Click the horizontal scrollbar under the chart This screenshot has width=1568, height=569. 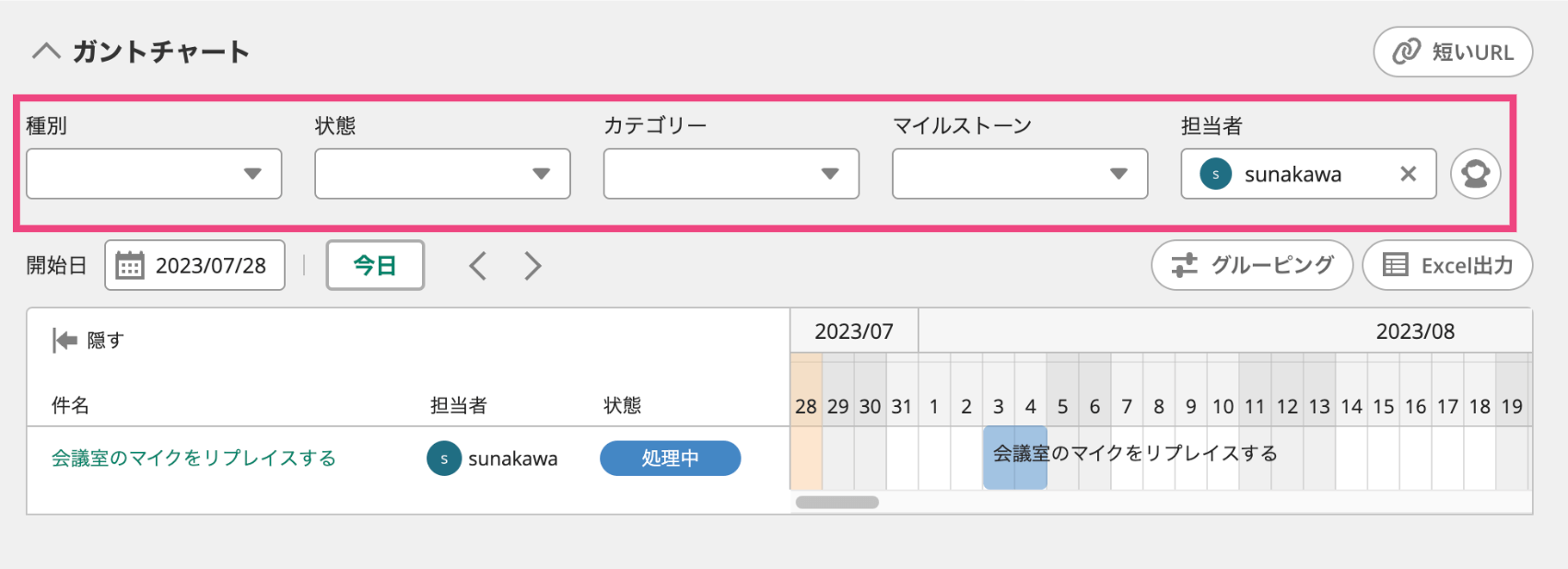pyautogui.click(x=837, y=503)
